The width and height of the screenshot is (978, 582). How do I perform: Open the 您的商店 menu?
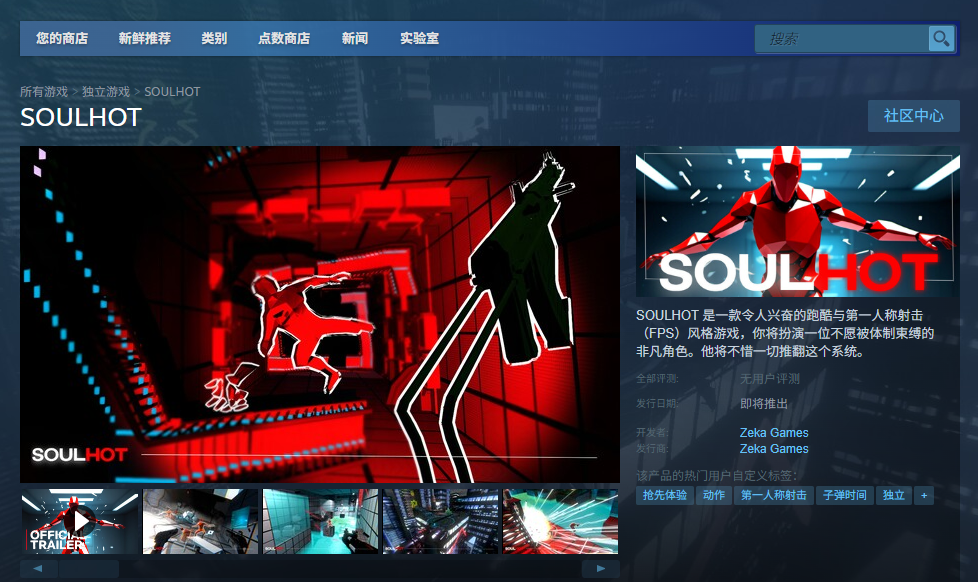(x=62, y=38)
